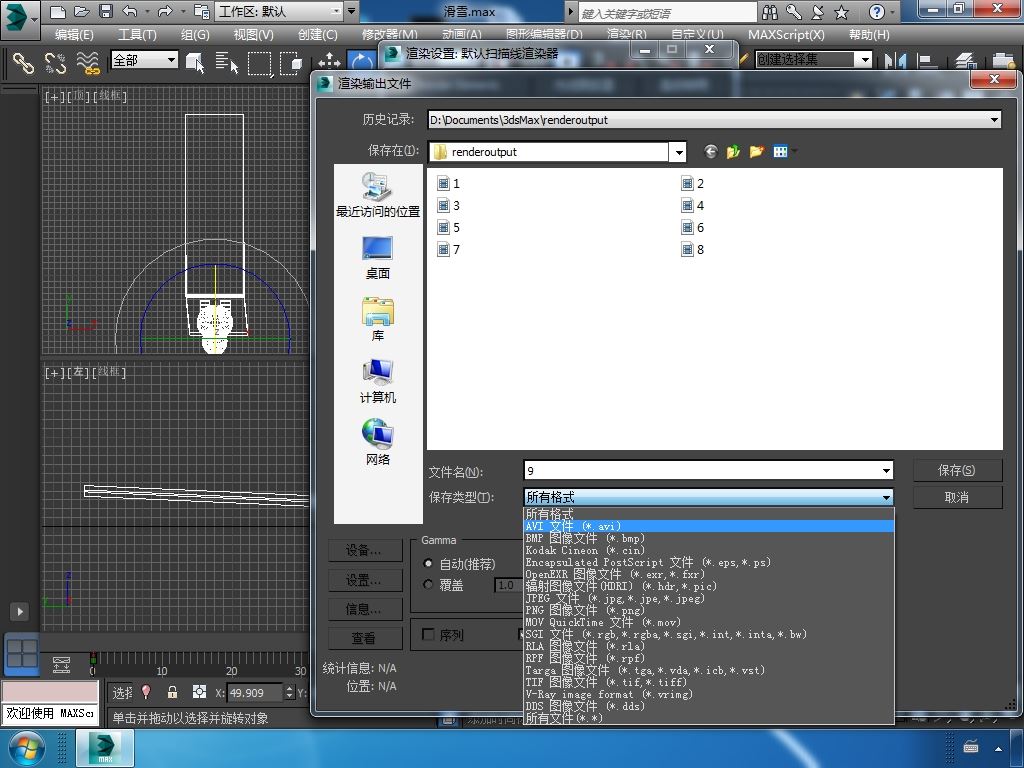Click the Setup (设置...) button

[x=364, y=580]
